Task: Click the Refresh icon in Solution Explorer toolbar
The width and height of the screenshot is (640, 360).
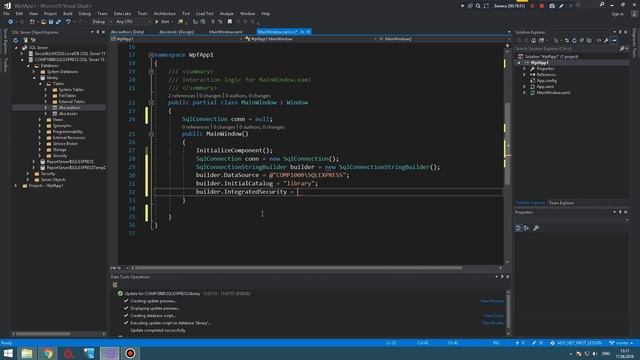Action: pos(574,40)
